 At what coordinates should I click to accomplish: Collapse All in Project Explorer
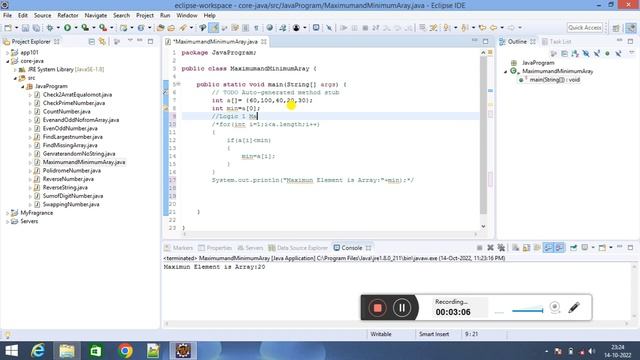(91, 42)
